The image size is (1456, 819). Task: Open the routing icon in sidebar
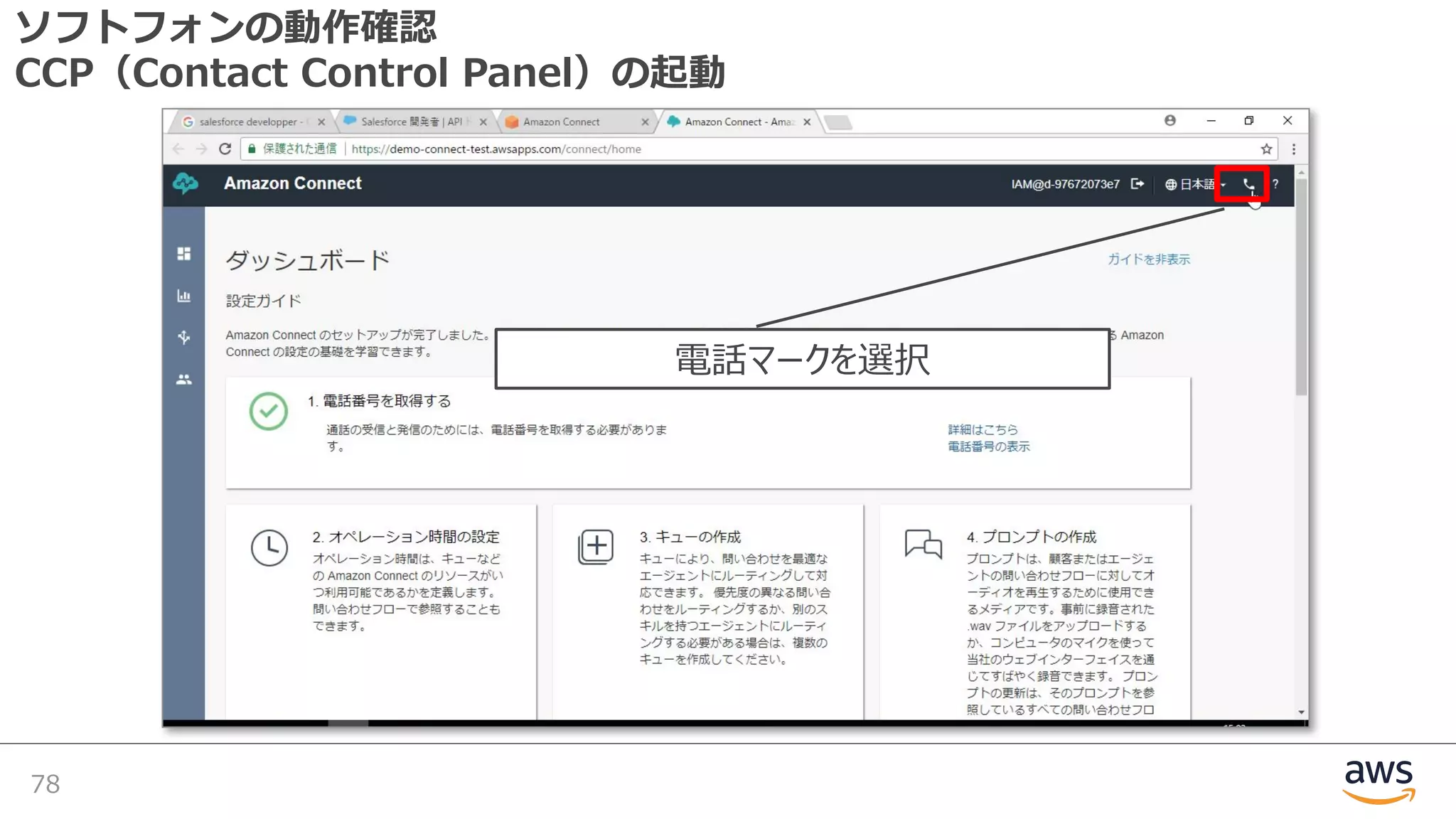click(x=184, y=337)
